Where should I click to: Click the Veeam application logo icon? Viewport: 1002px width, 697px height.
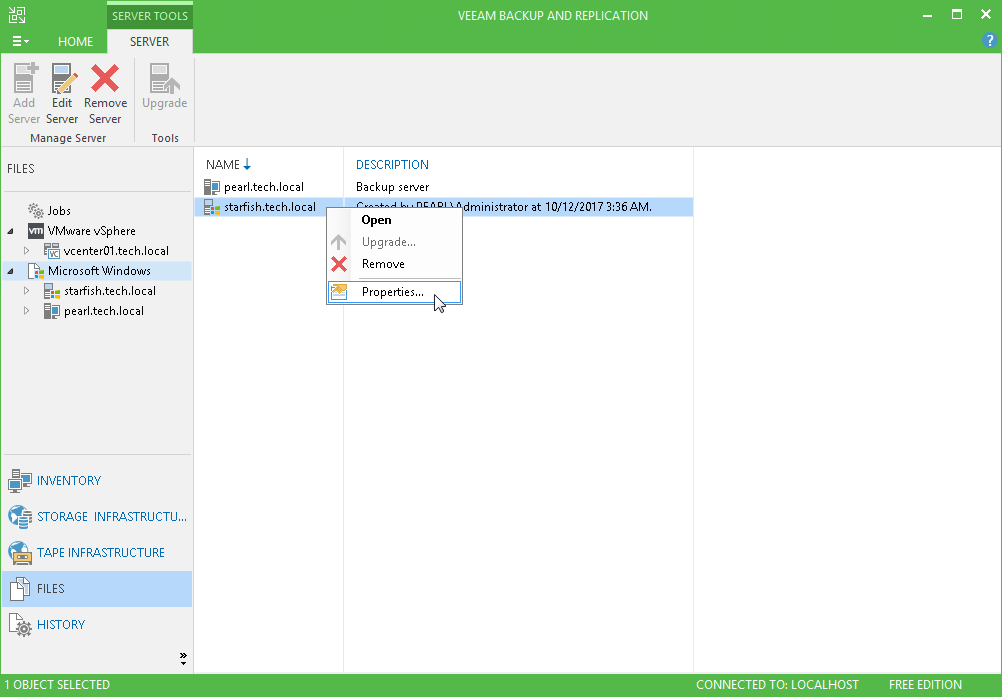point(17,15)
